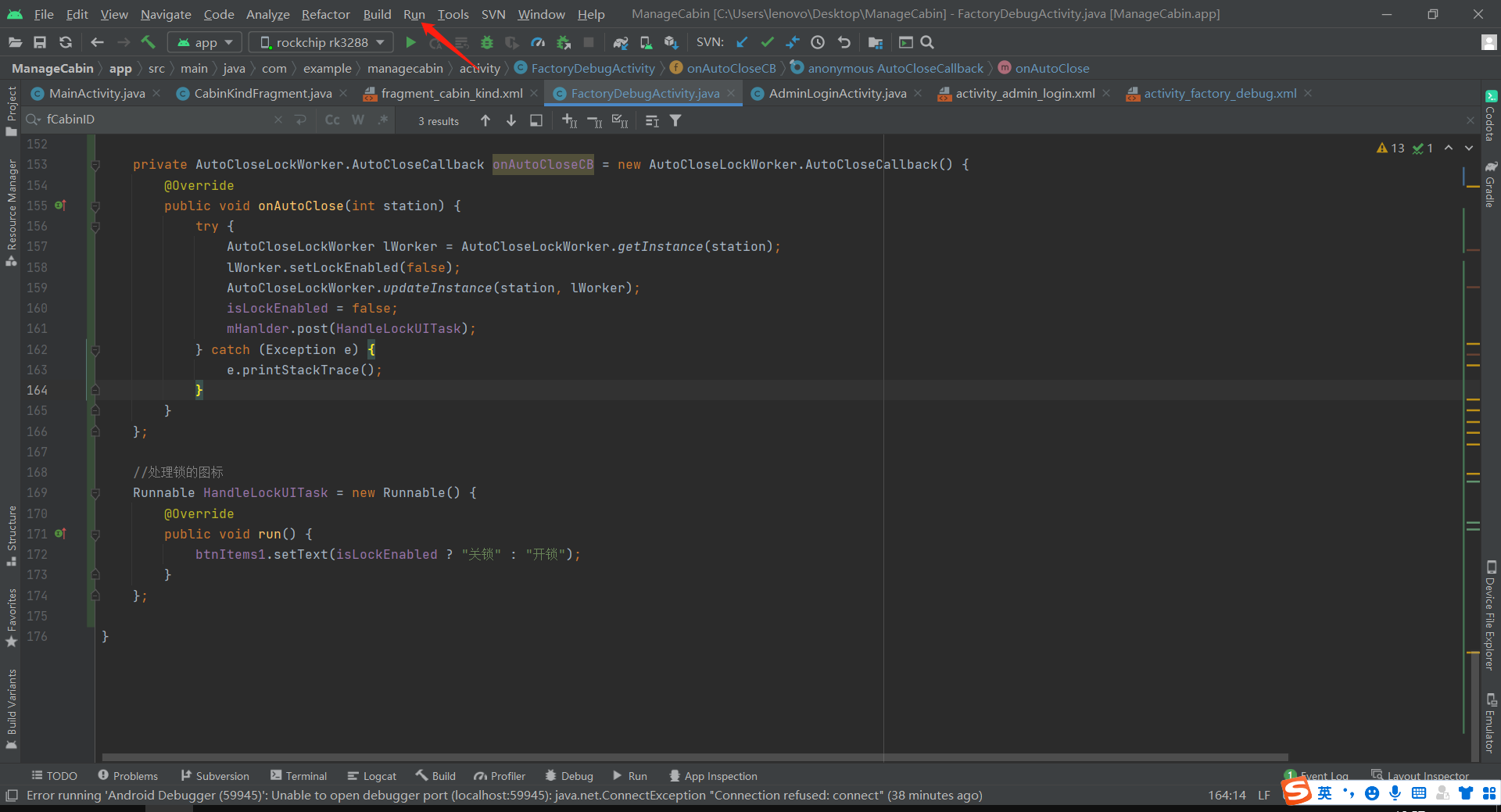Click the horizontal editor scrollbar
This screenshot has width=1501, height=812.
tap(695, 757)
